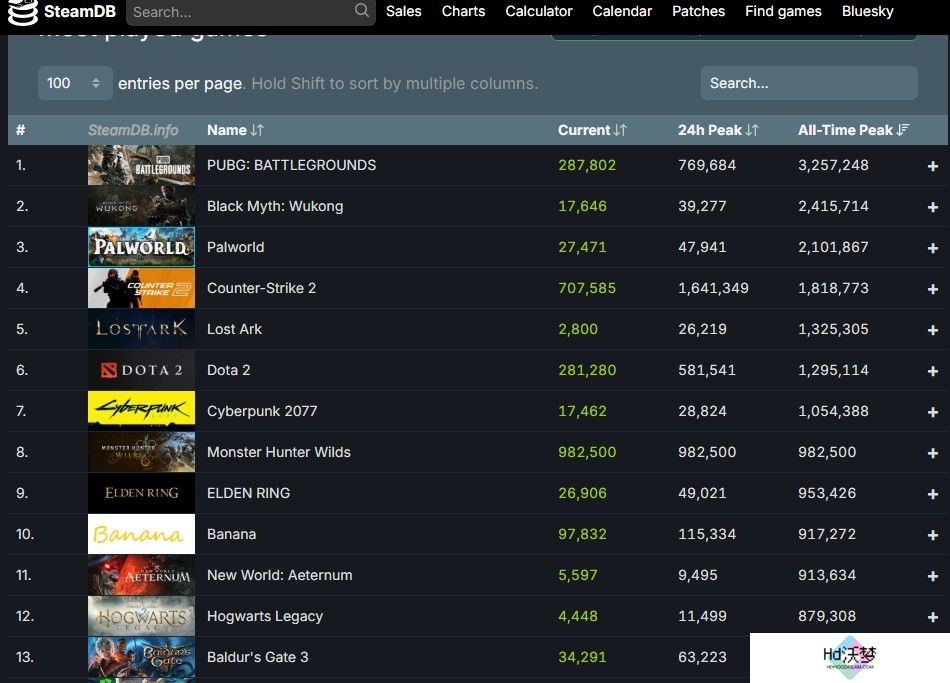Open the Find games menu item
This screenshot has height=683, width=950.
(783, 11)
